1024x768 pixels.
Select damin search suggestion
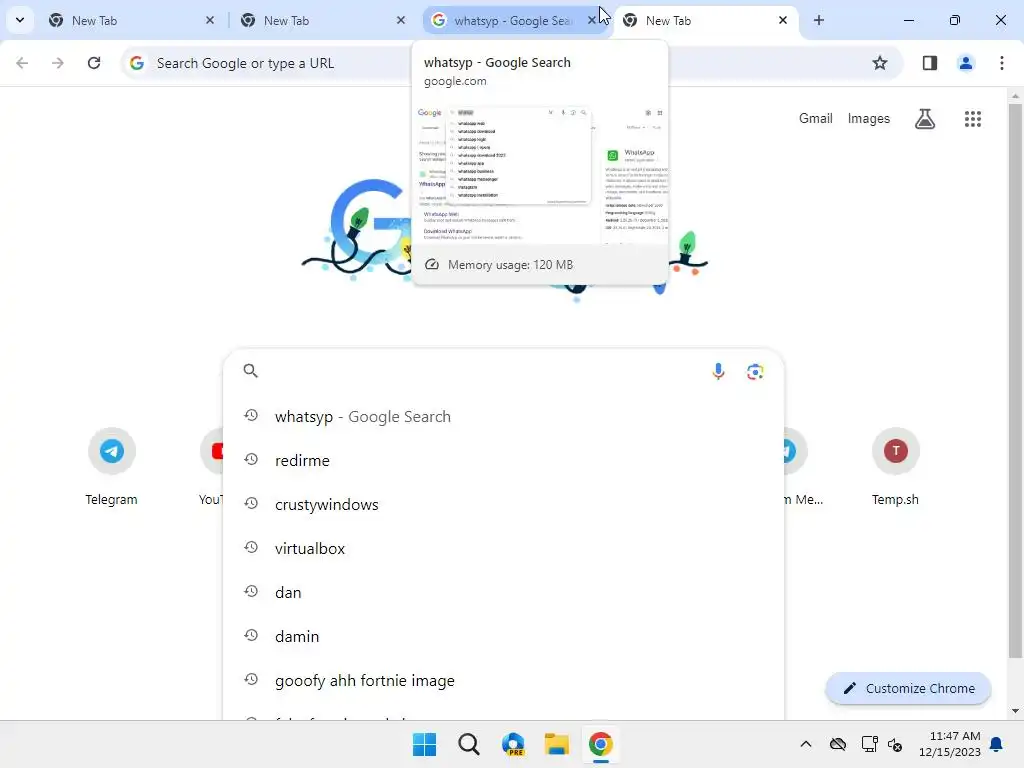tap(503, 637)
